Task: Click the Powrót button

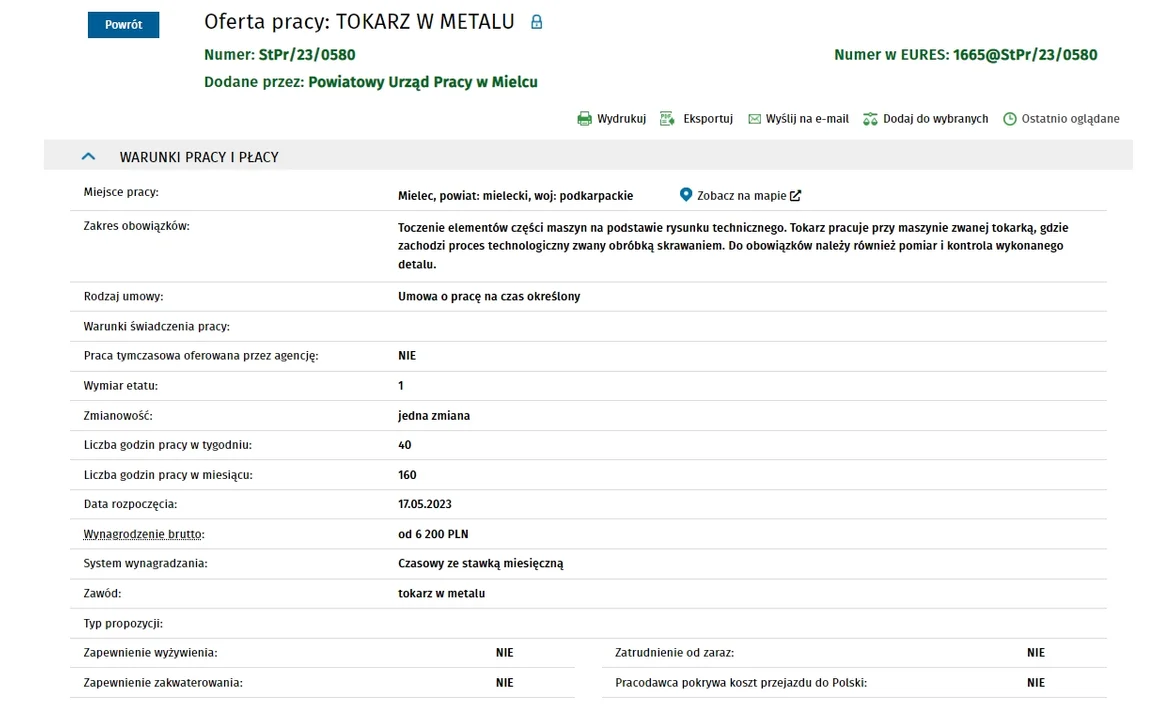Action: pyautogui.click(x=123, y=24)
